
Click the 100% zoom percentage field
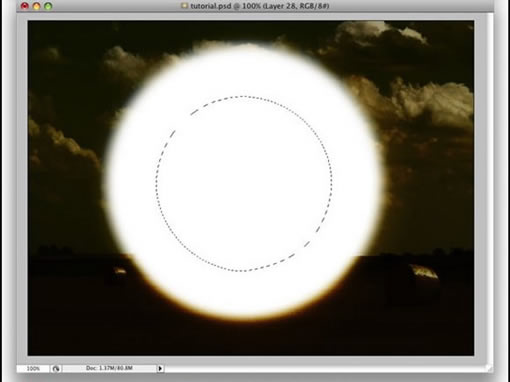point(33,368)
